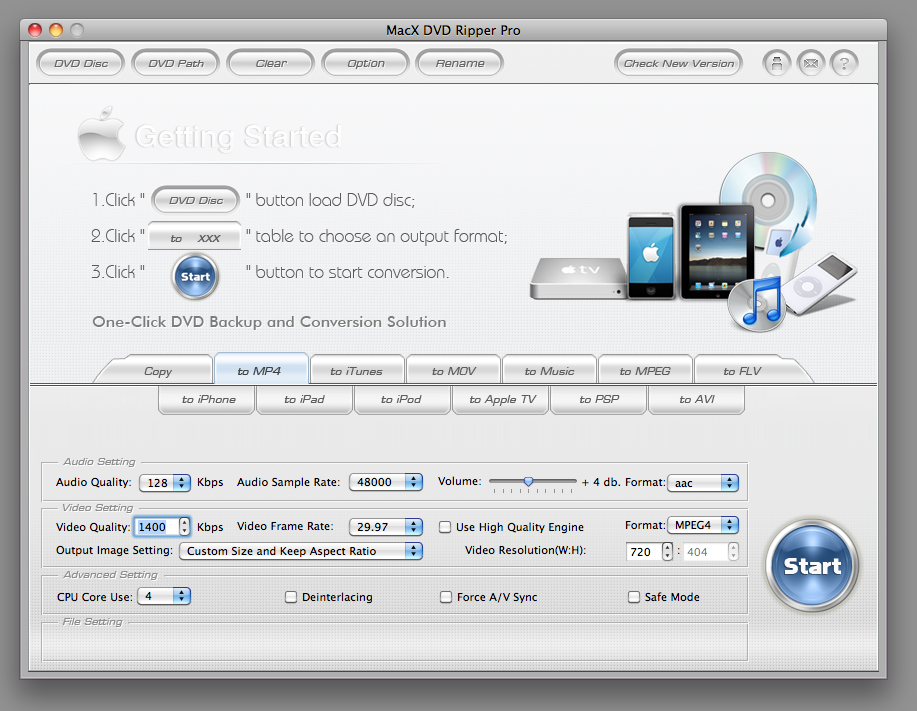
Task: Open the Option button
Action: [x=366, y=63]
